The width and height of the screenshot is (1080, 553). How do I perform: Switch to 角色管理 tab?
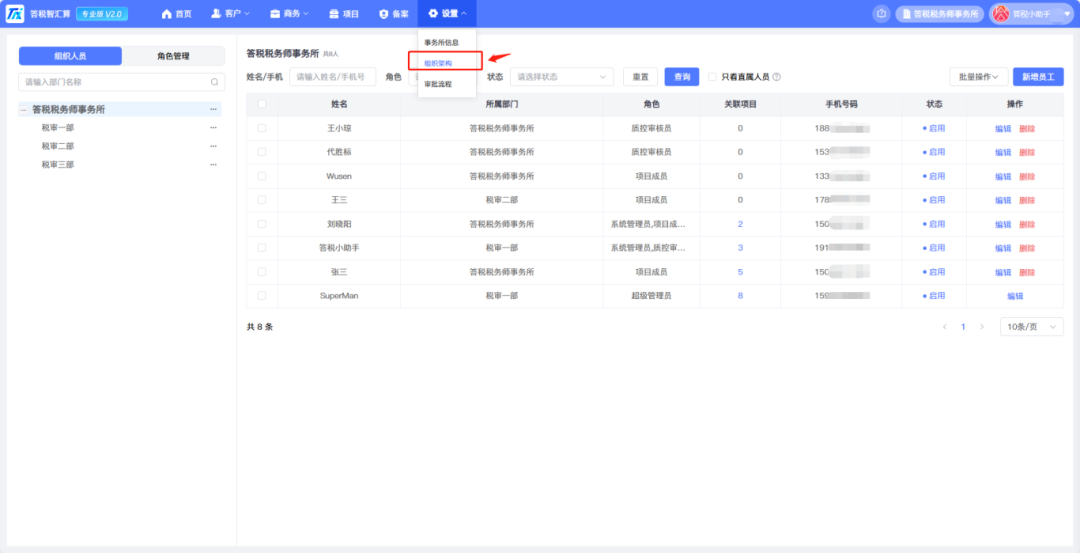pyautogui.click(x=173, y=56)
